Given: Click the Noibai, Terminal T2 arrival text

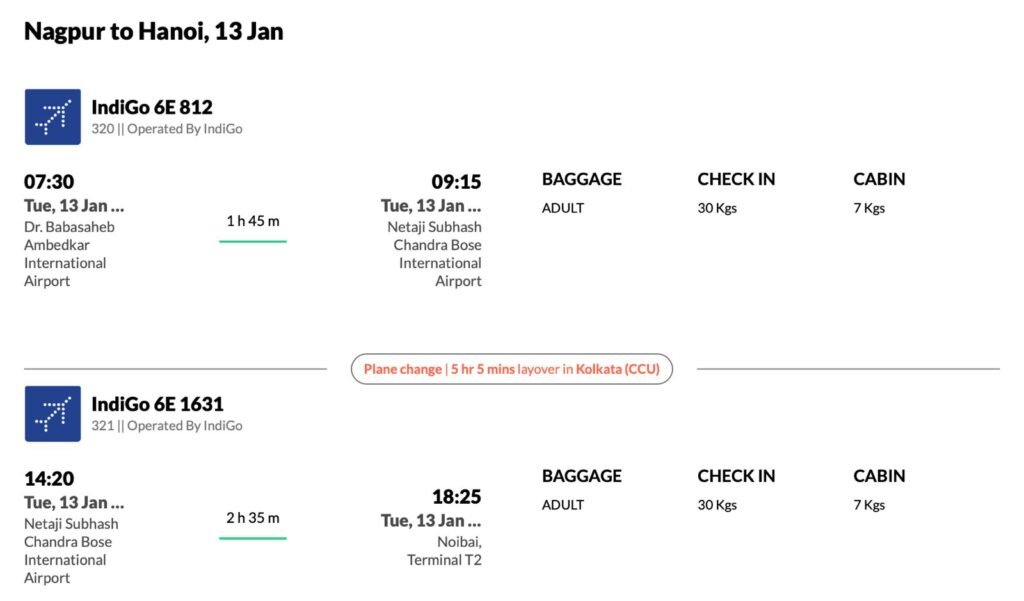Looking at the screenshot, I should point(444,551).
